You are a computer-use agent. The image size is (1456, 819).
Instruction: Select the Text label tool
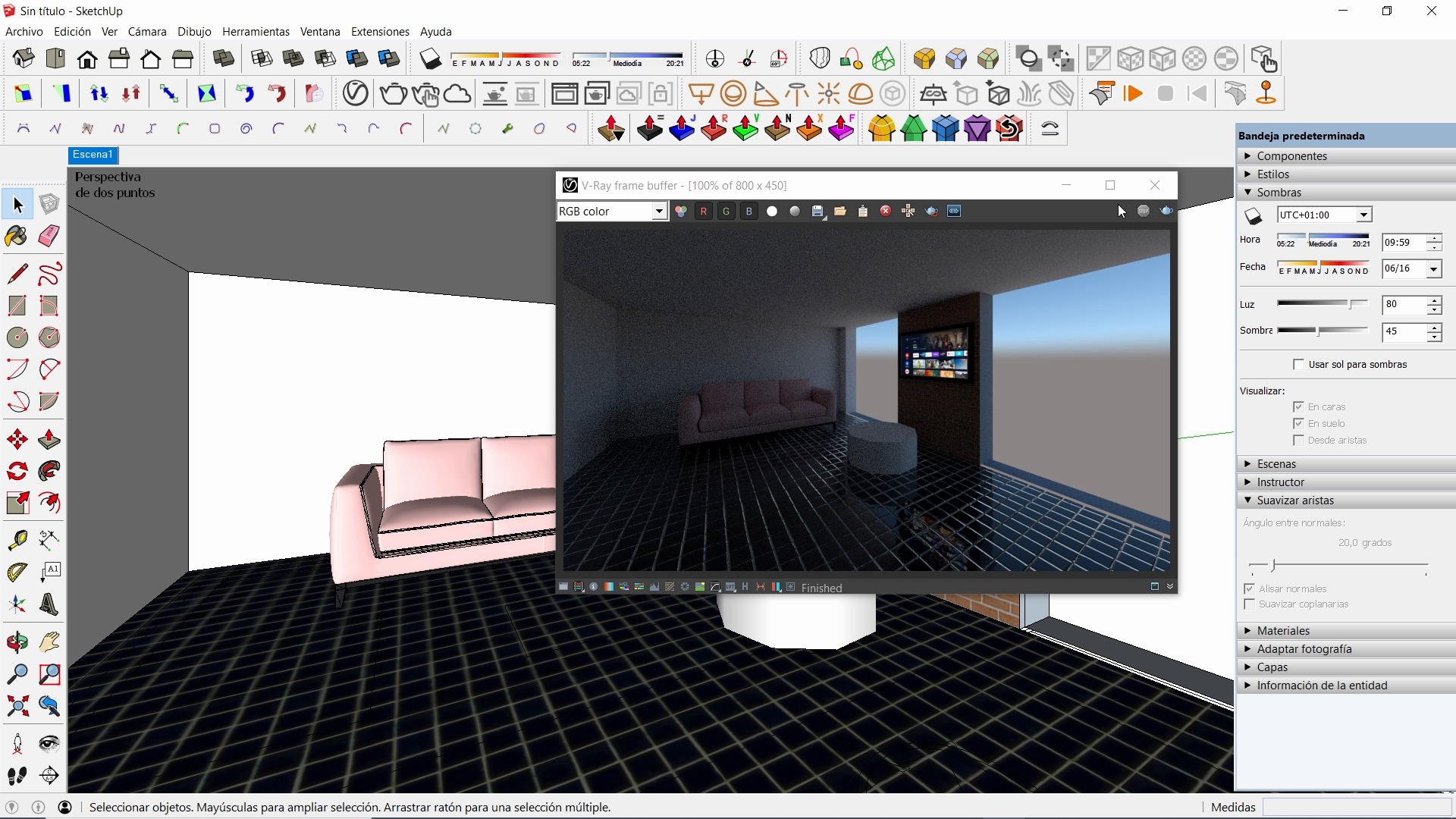coord(49,572)
